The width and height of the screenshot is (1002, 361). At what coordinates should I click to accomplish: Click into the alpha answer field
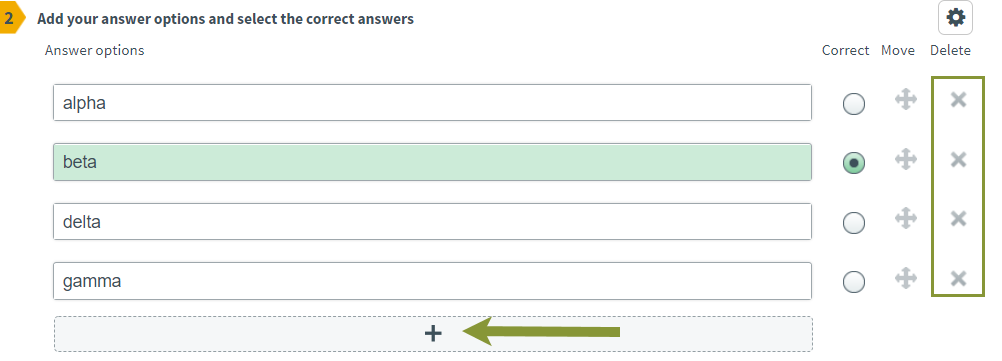432,102
